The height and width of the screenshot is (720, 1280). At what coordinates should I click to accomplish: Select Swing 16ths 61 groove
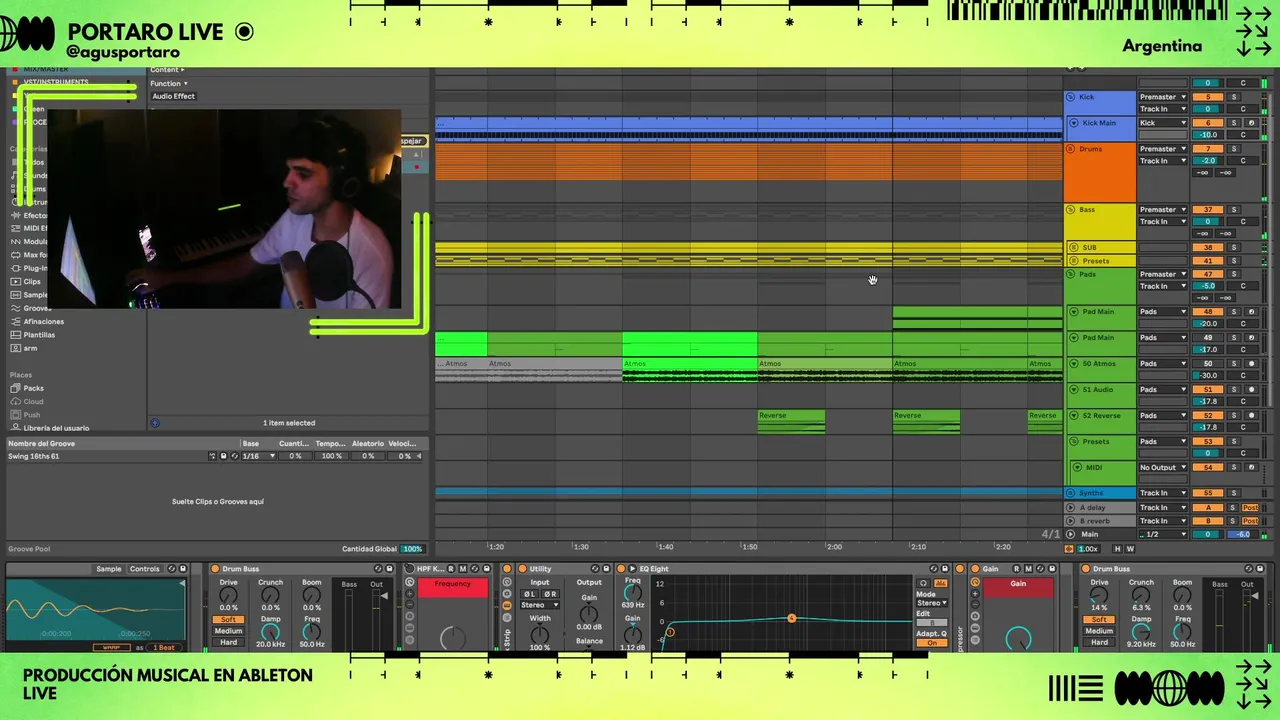tap(33, 456)
